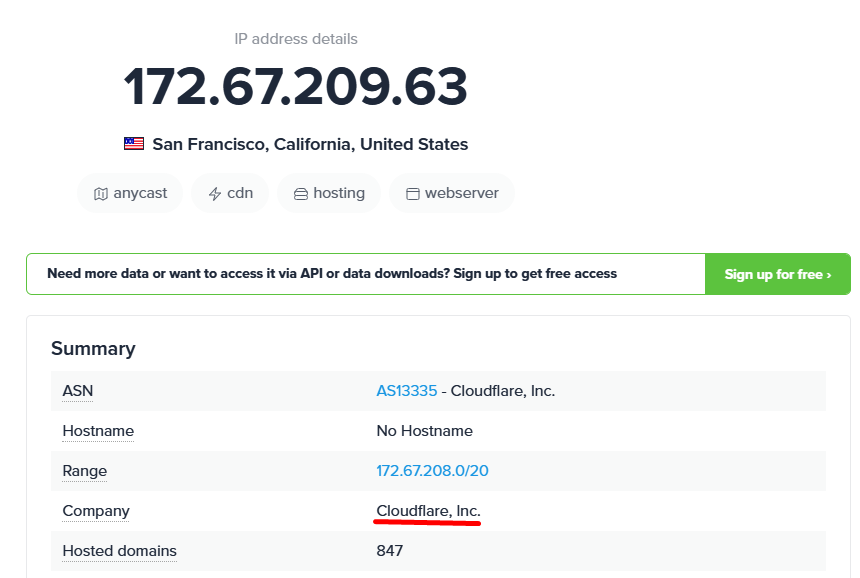This screenshot has height=578, width=860.
Task: Click the No Hostname value
Action: tap(425, 431)
